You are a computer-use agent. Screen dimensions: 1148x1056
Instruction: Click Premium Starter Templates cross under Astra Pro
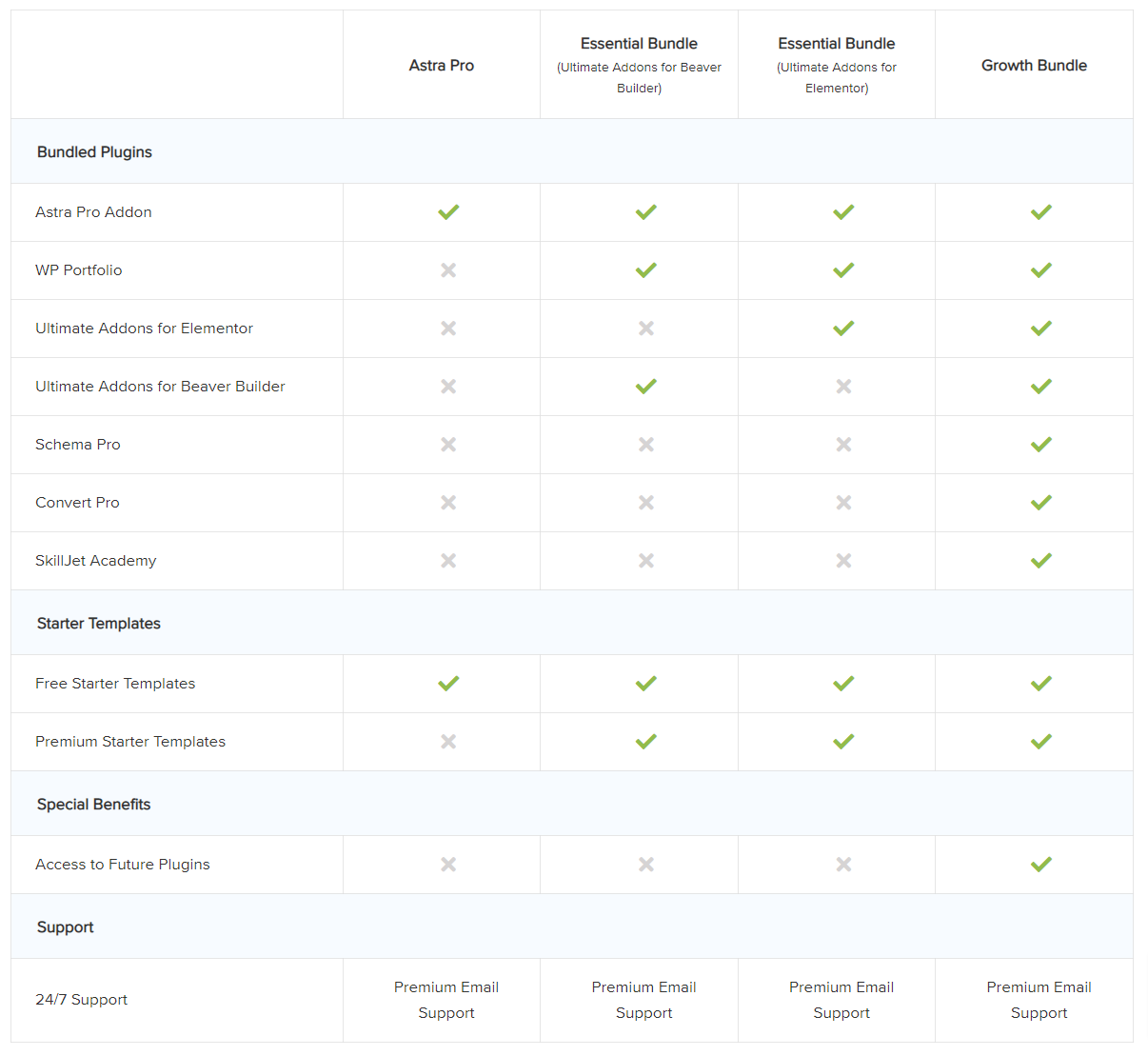448,742
